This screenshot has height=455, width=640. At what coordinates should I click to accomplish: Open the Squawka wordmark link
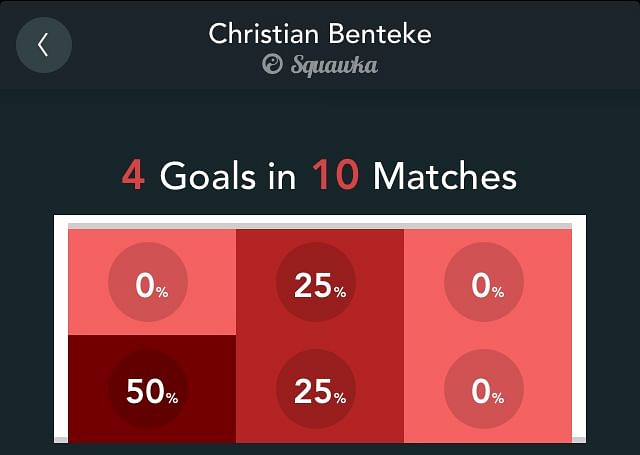click(x=334, y=65)
